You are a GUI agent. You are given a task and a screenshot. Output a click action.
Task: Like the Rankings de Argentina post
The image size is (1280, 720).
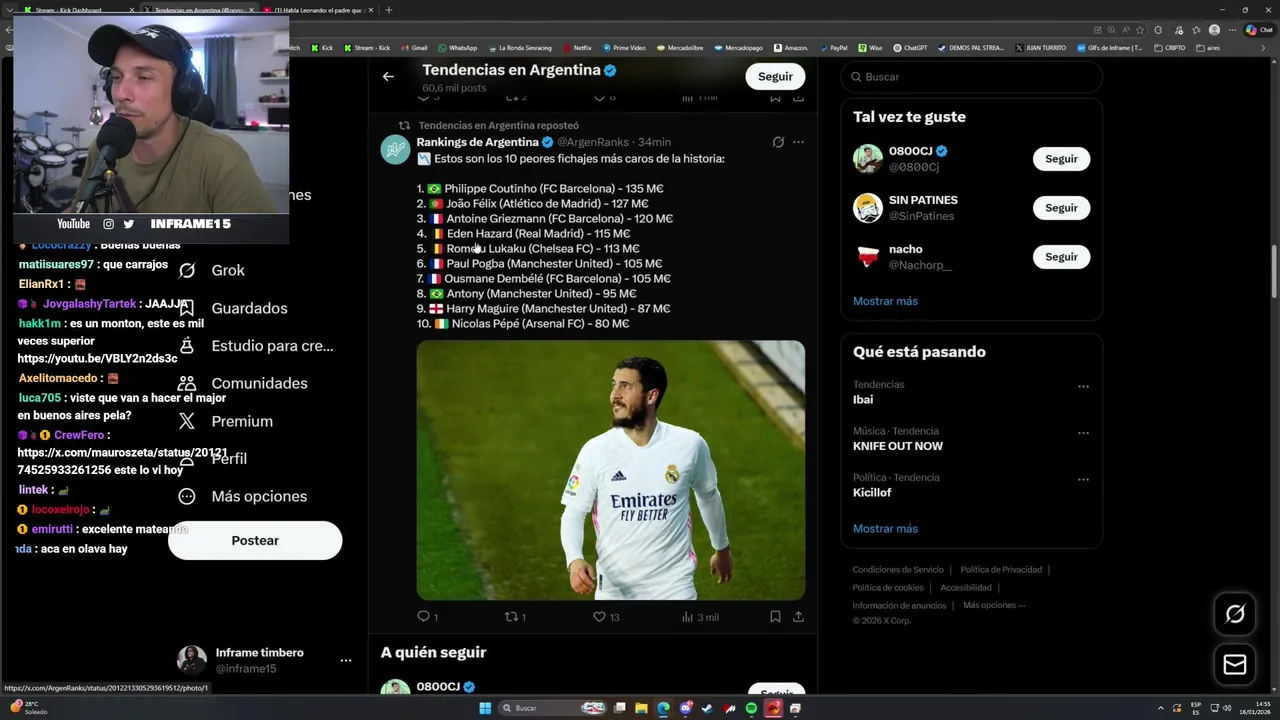point(606,617)
